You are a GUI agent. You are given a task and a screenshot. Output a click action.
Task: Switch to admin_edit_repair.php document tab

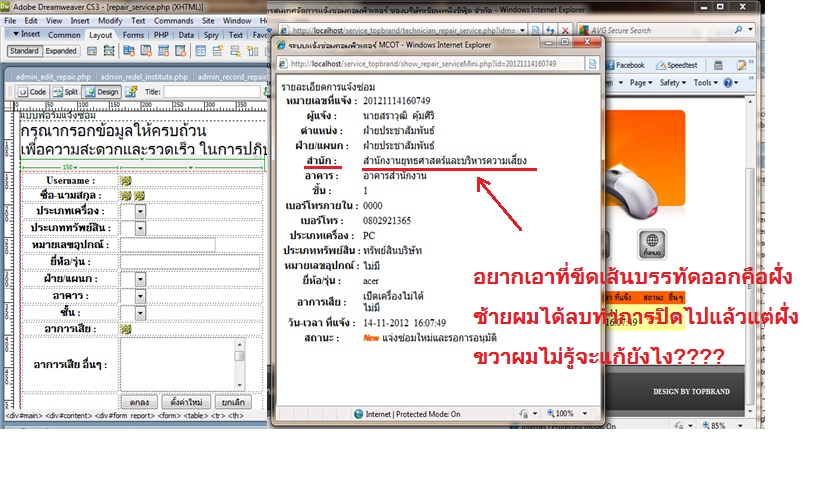click(53, 77)
